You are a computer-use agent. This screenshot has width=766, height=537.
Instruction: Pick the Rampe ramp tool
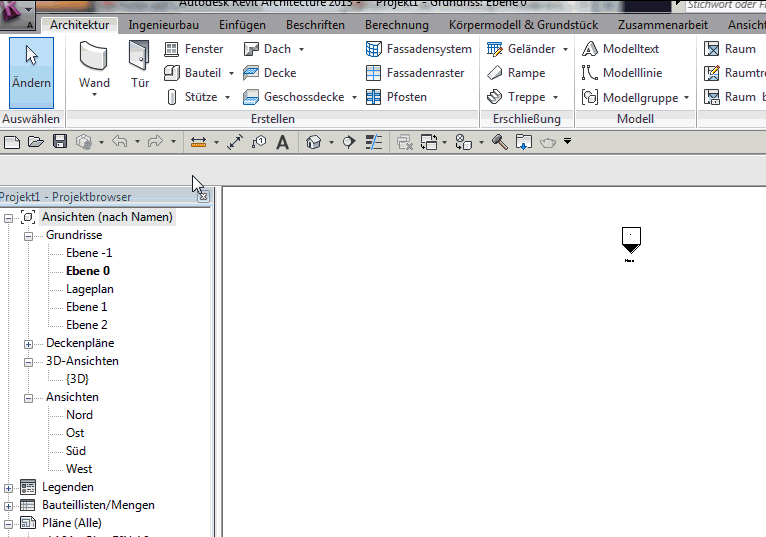(x=516, y=73)
